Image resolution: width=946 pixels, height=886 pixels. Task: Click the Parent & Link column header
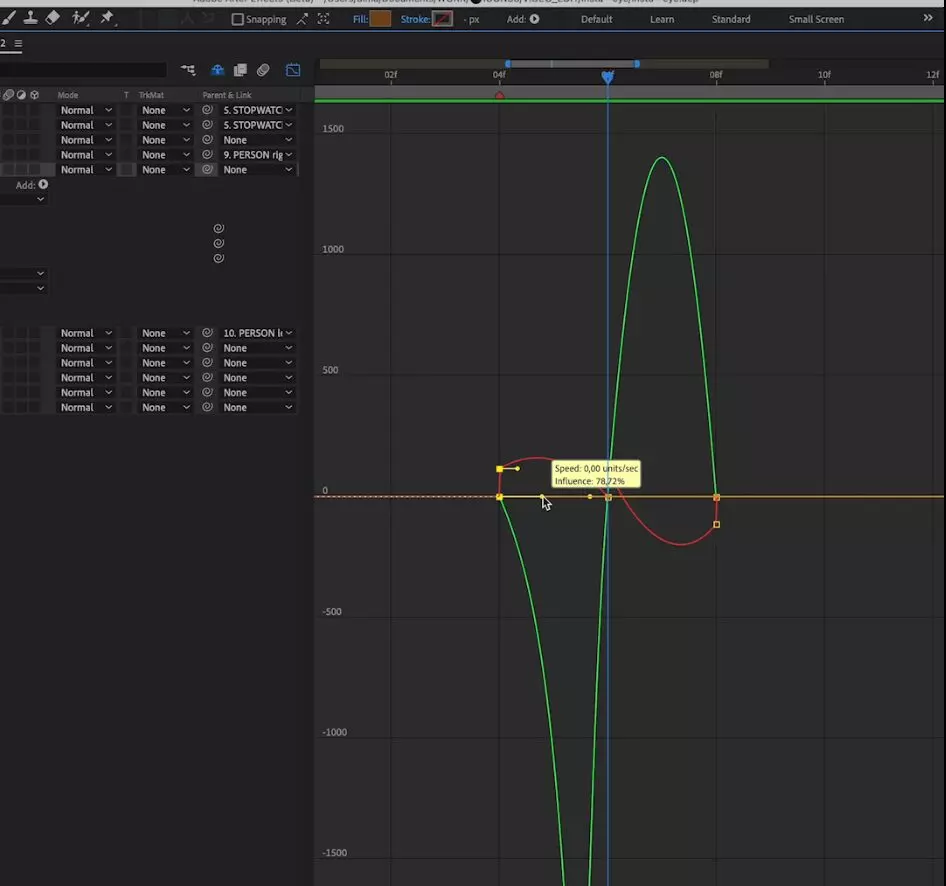coord(227,95)
